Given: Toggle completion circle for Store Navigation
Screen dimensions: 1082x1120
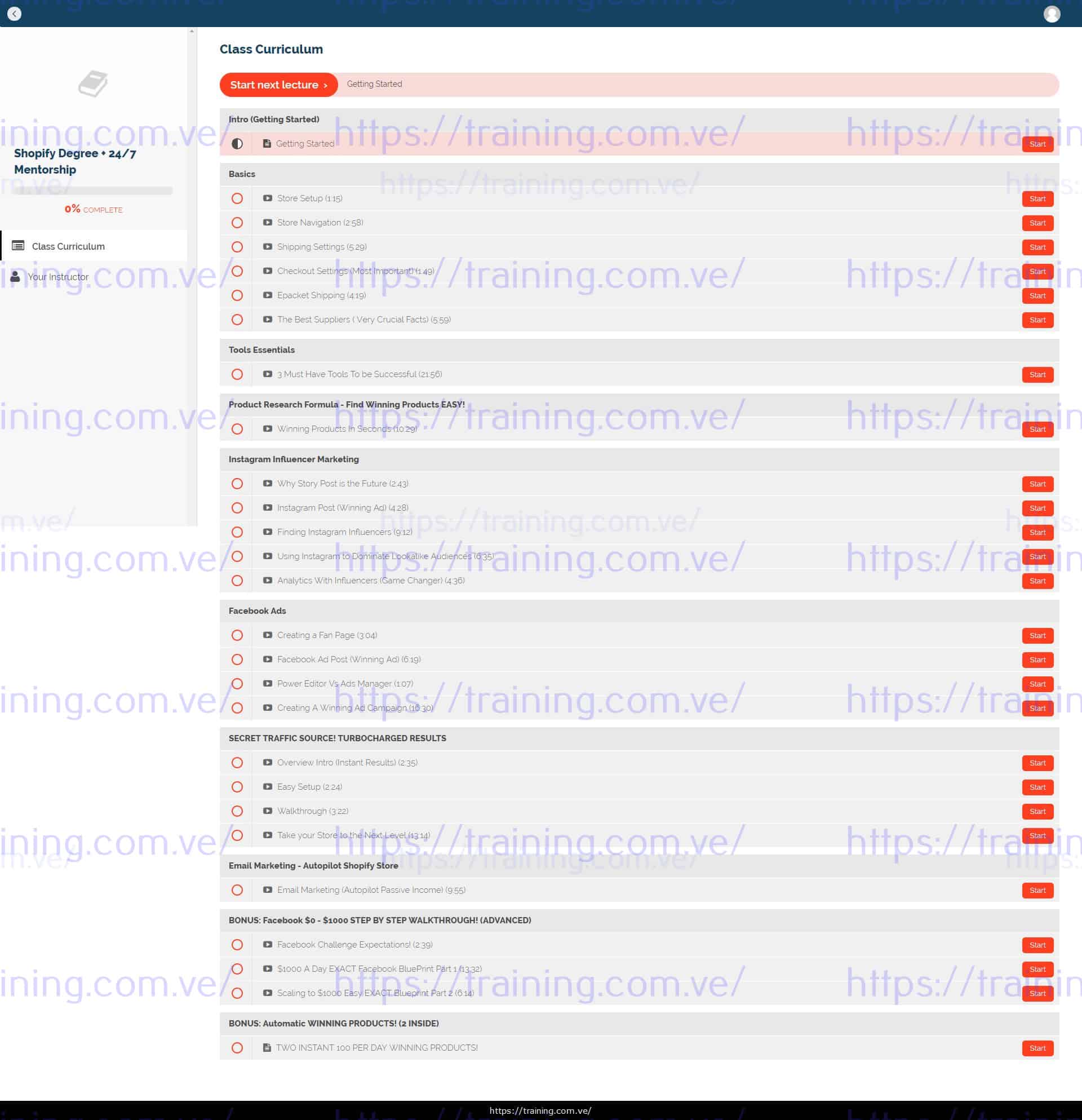Looking at the screenshot, I should tap(237, 222).
